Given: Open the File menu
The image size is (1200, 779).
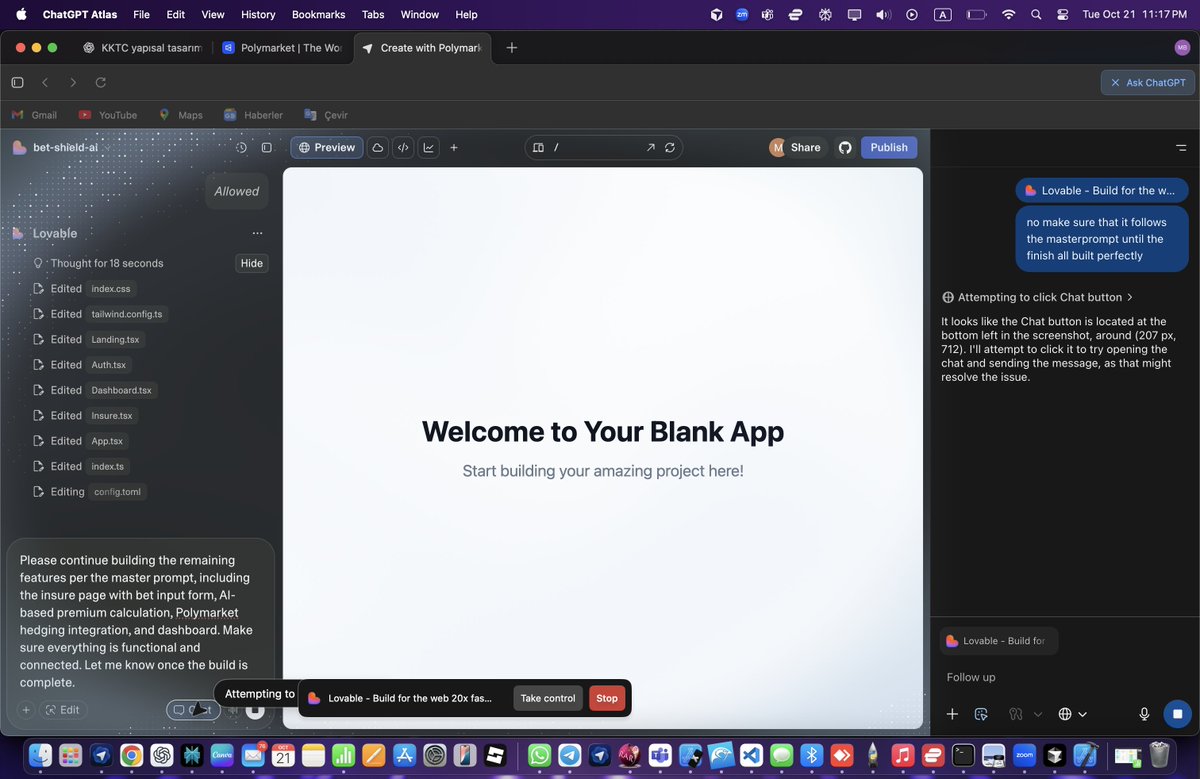Looking at the screenshot, I should click(x=141, y=15).
